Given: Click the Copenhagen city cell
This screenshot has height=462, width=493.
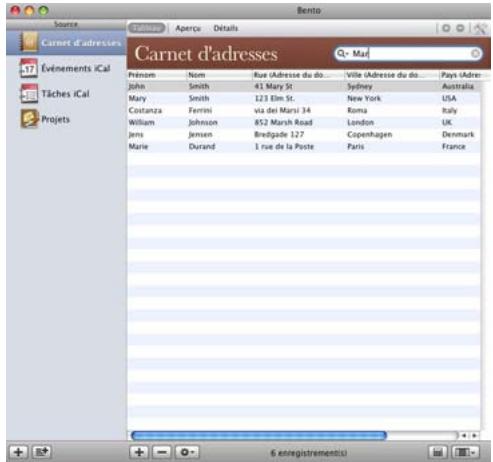Looking at the screenshot, I should pyautogui.click(x=370, y=134).
